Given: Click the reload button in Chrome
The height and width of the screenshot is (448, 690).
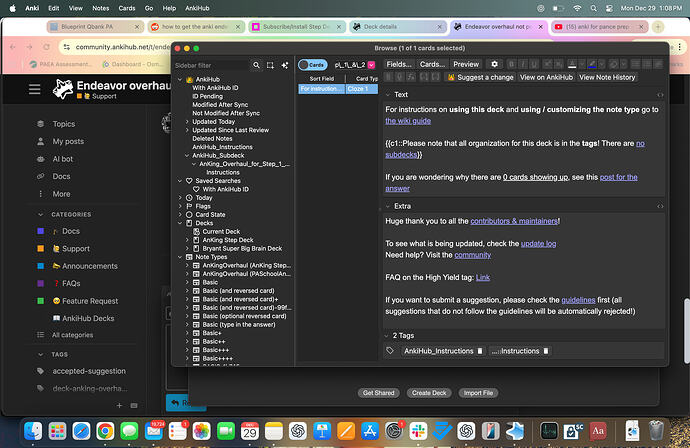Looking at the screenshot, I should point(46,47).
